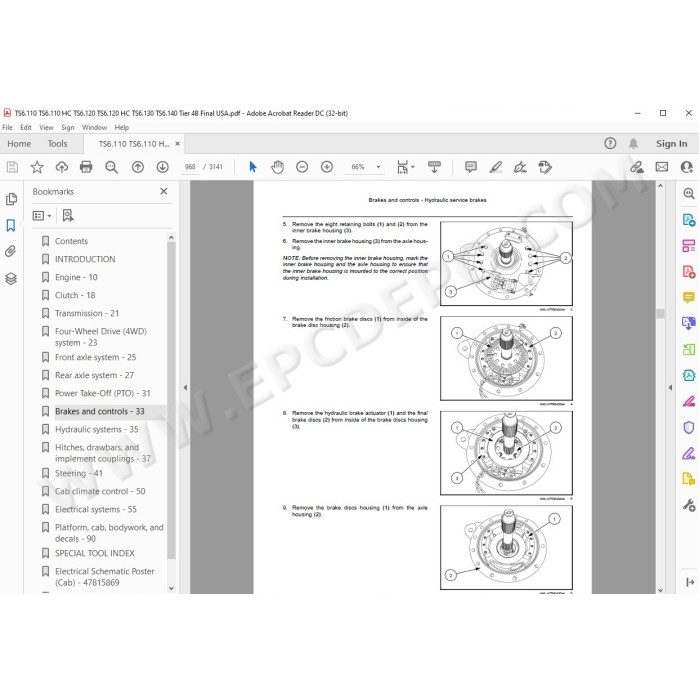Open the Attachments paperclip panel
The height and width of the screenshot is (700, 700).
pos(11,251)
